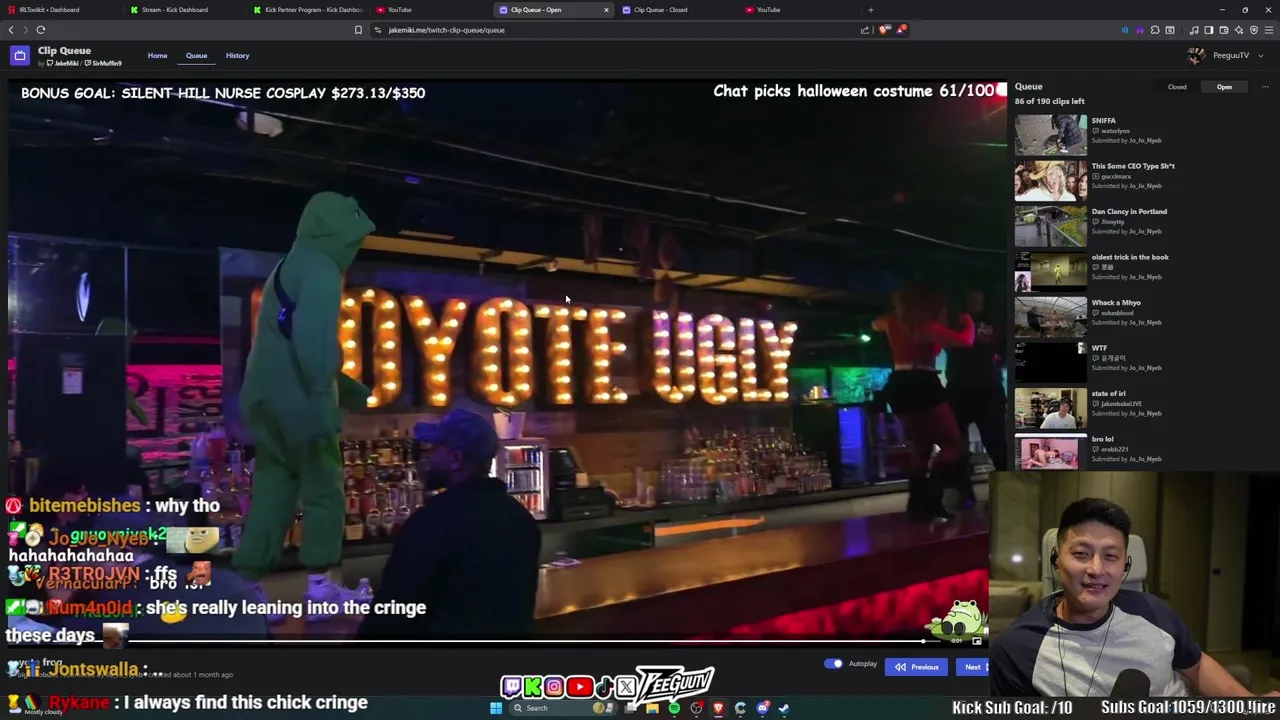The width and height of the screenshot is (1280, 720).
Task: Set queue to Closed
Action: pyautogui.click(x=1177, y=87)
